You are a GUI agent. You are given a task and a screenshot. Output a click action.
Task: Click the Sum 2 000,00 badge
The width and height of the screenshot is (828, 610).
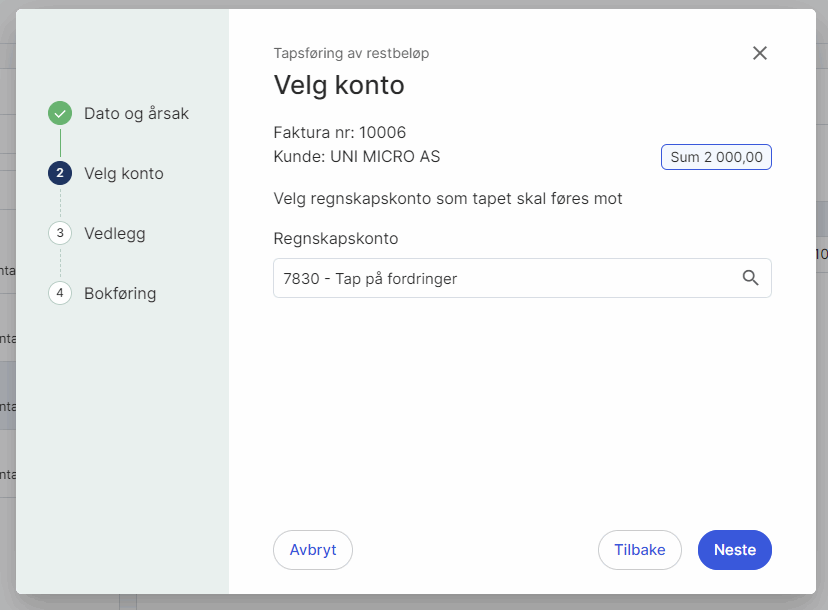[x=716, y=156]
